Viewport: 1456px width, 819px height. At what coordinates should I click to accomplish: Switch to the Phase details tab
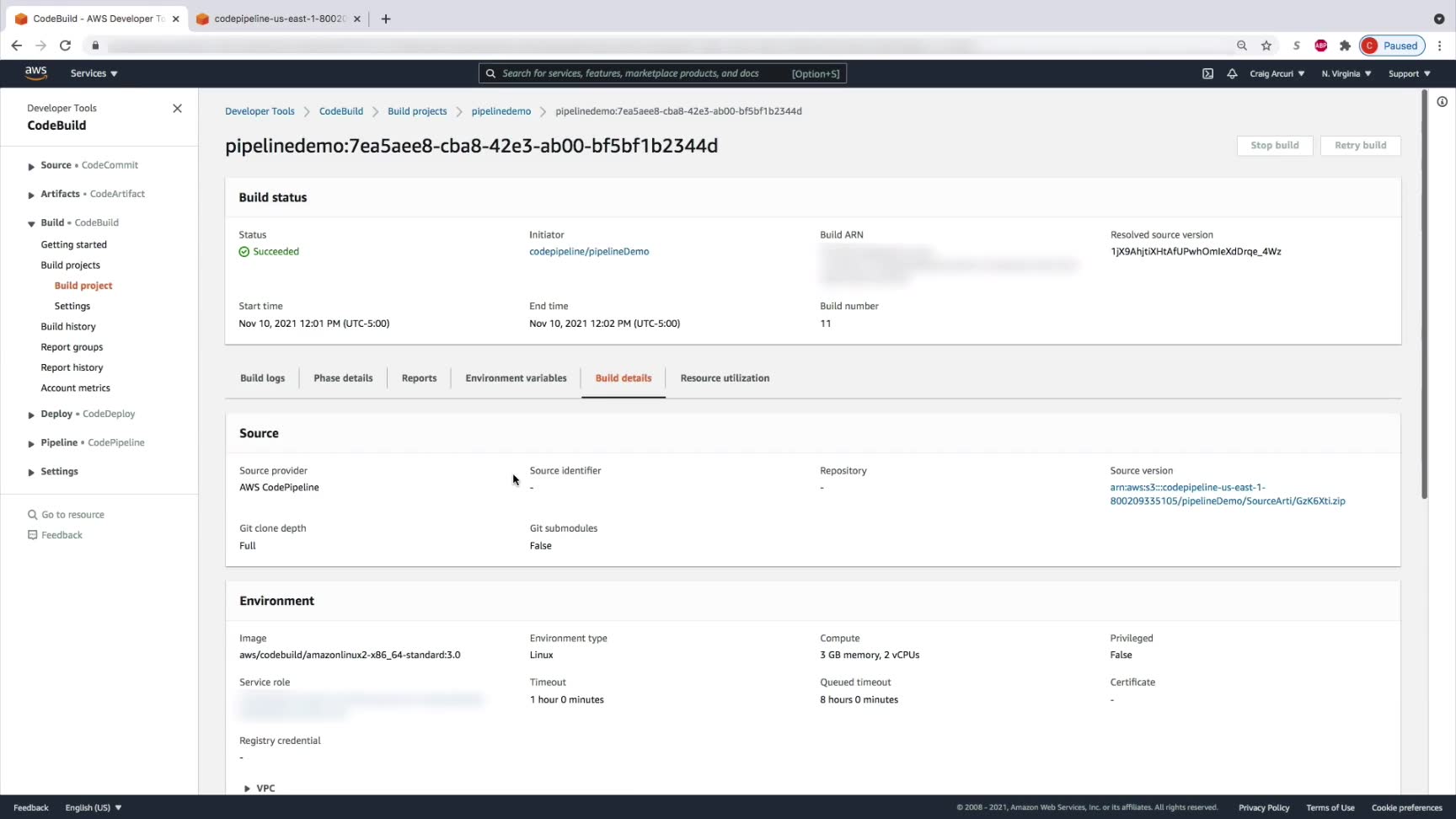point(343,378)
